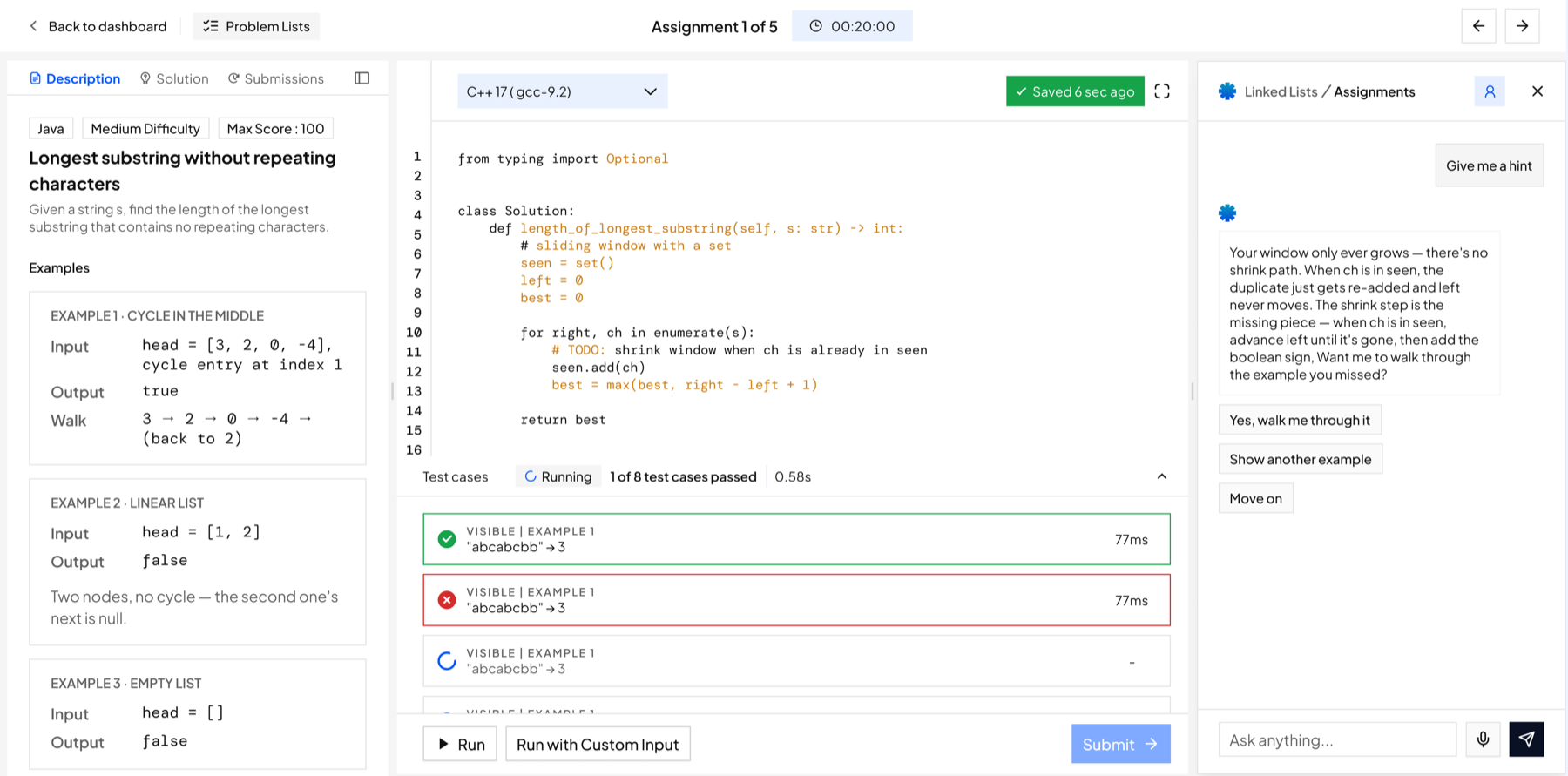Click the Linked Lists breadcrumb

[x=1281, y=91]
